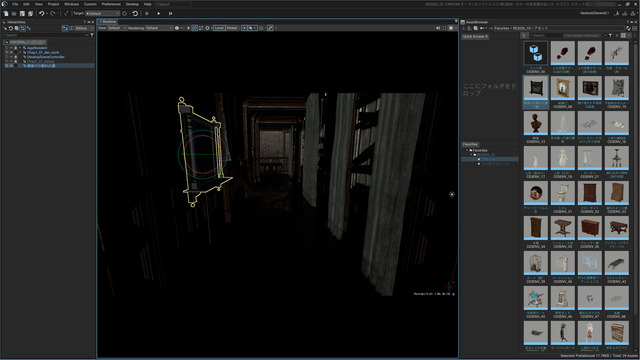This screenshot has height=360, width=640.
Task: Click the AssetBrowser path breadcrumb bar
Action: [558, 28]
